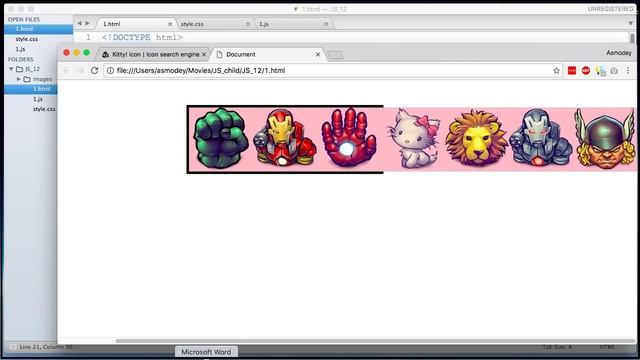Go to previous tab arrow in Sublime
Image resolution: width=640 pixels, height=360 pixels.
click(80, 23)
